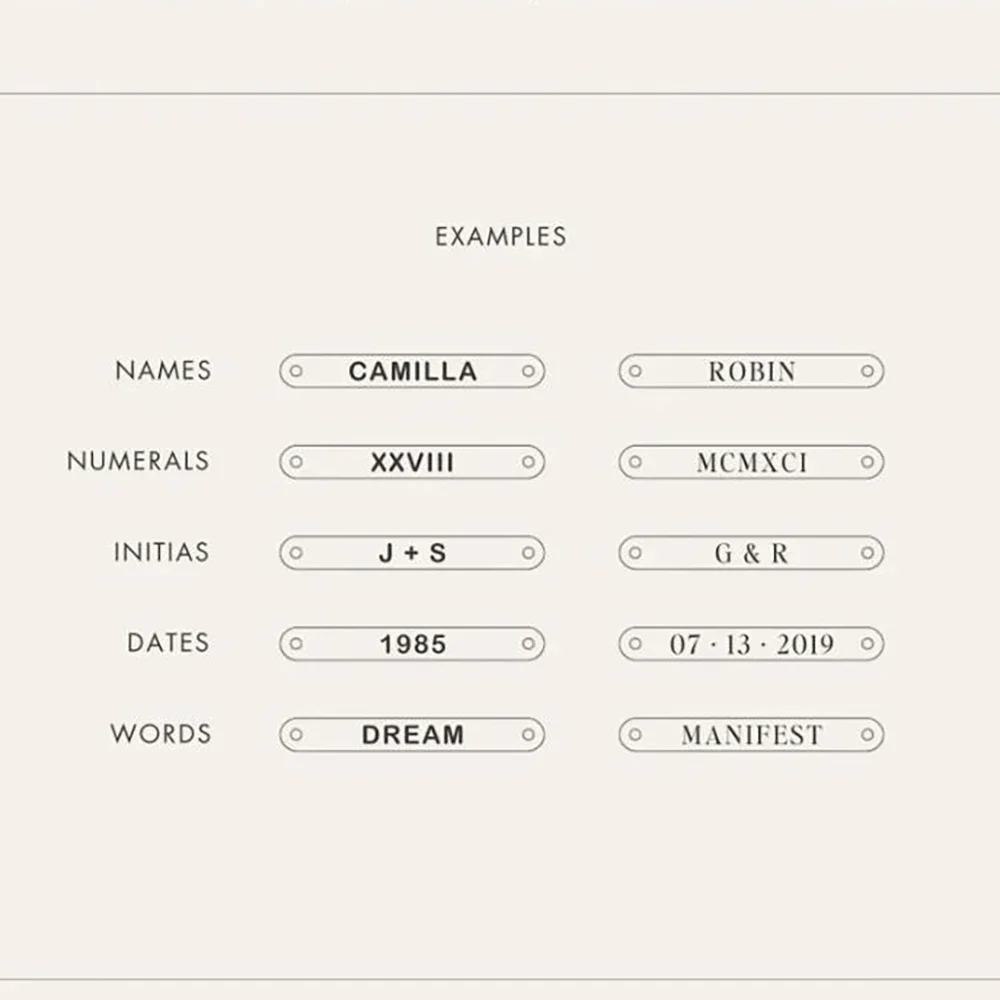Select the NAMES row label
1000x1000 pixels.
(x=163, y=371)
